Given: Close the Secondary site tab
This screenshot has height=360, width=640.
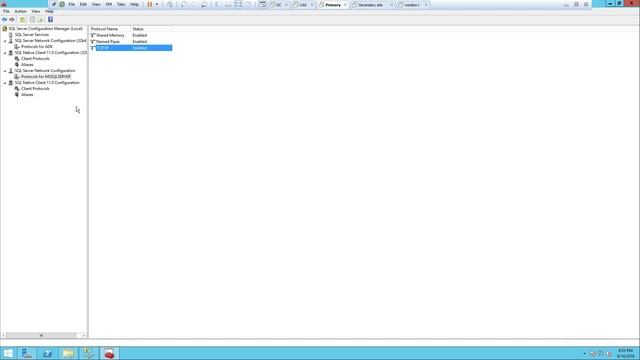Looking at the screenshot, I should [391, 5].
